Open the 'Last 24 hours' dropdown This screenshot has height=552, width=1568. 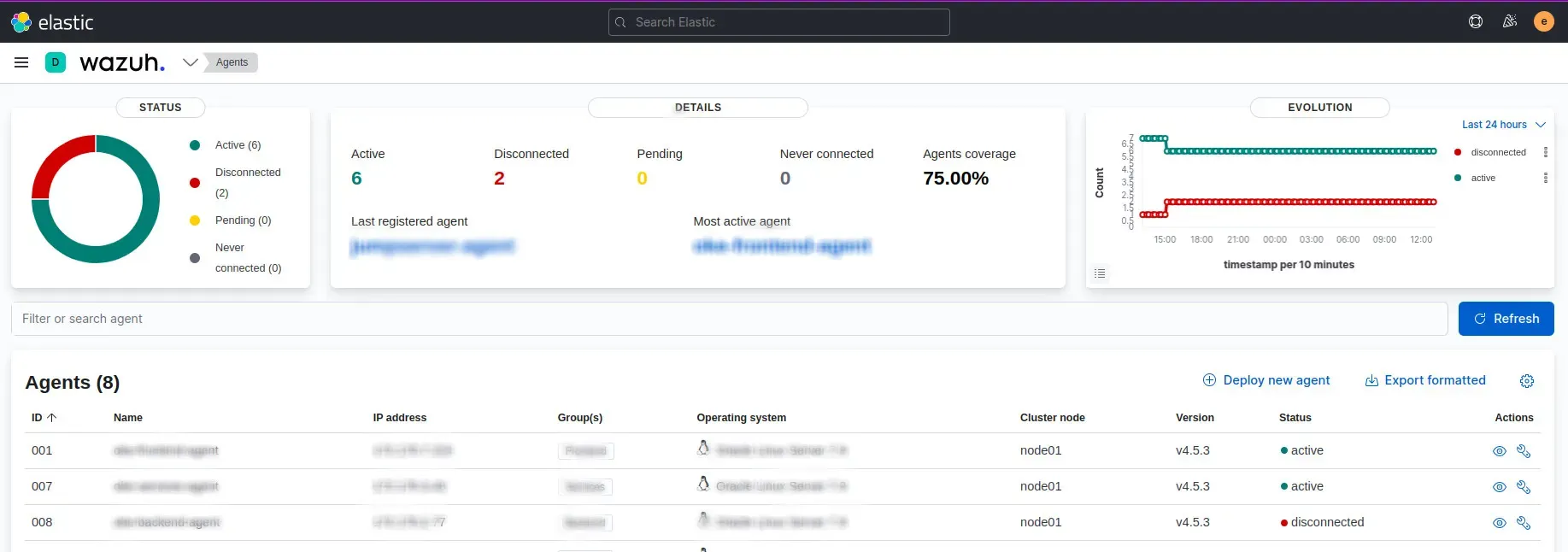1503,125
